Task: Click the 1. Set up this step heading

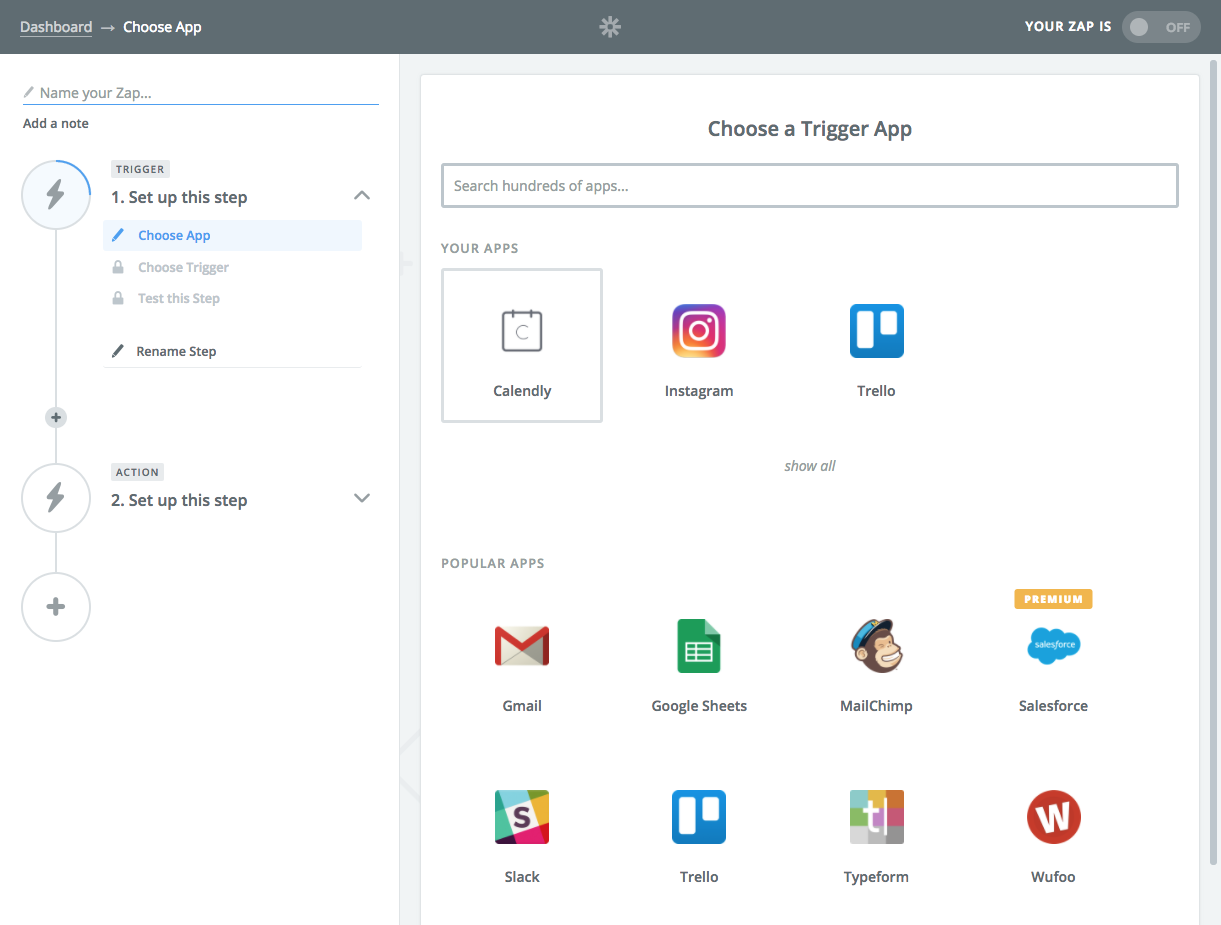Action: (179, 197)
